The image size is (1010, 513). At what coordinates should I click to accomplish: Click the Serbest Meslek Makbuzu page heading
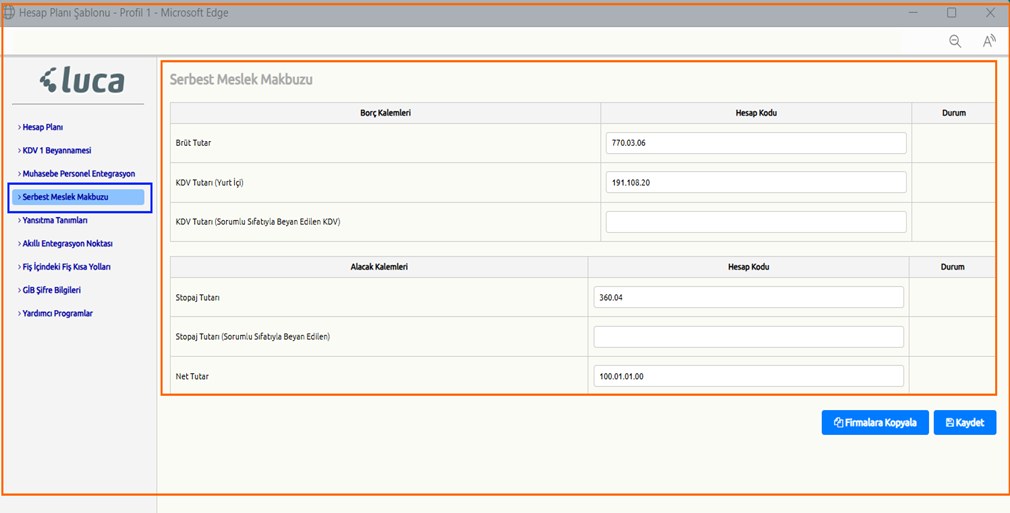coord(241,80)
